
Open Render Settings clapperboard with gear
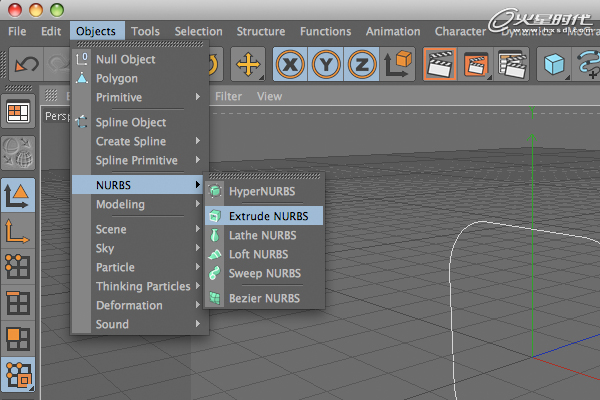[512, 65]
